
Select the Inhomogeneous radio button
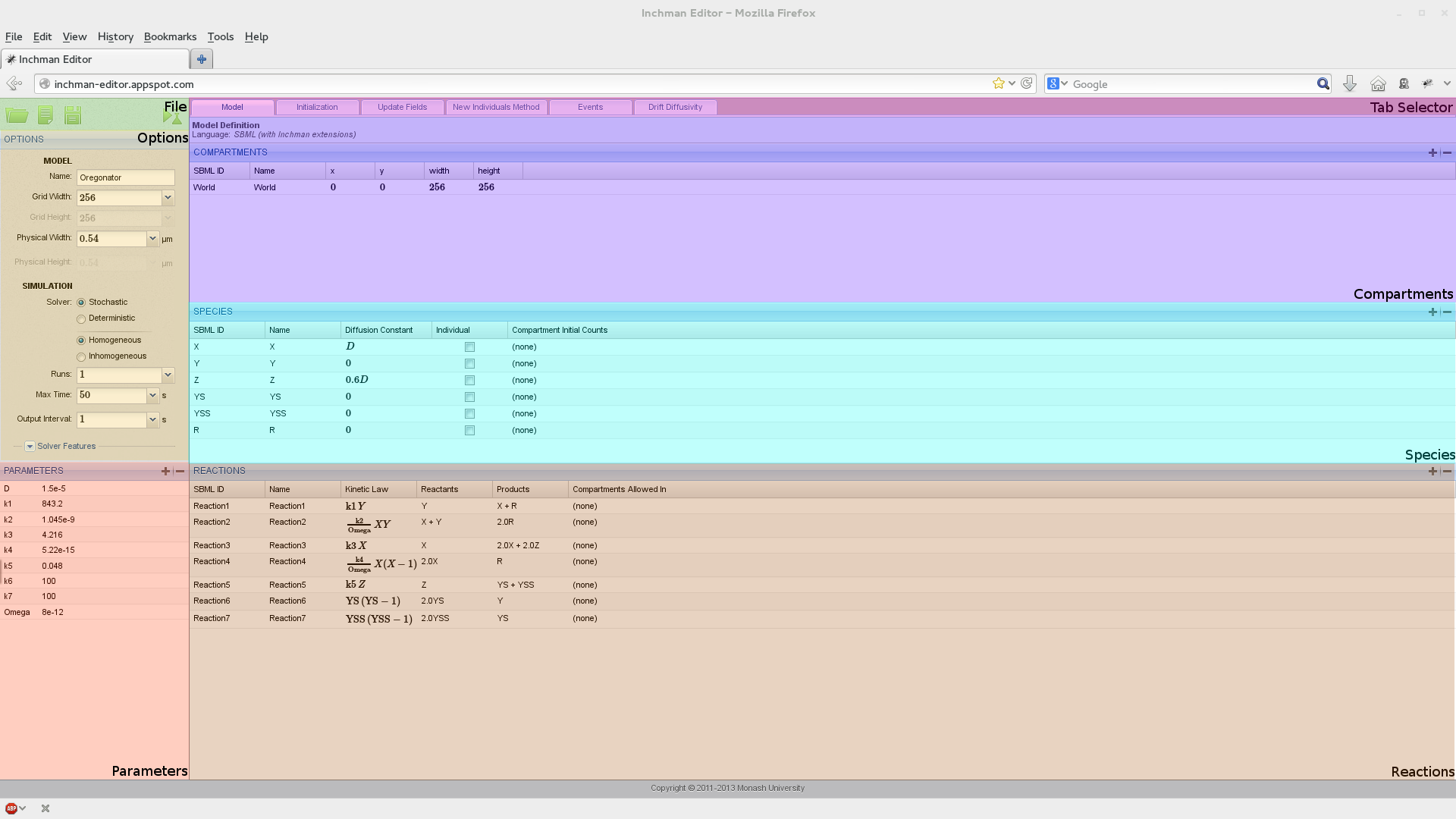point(81,357)
